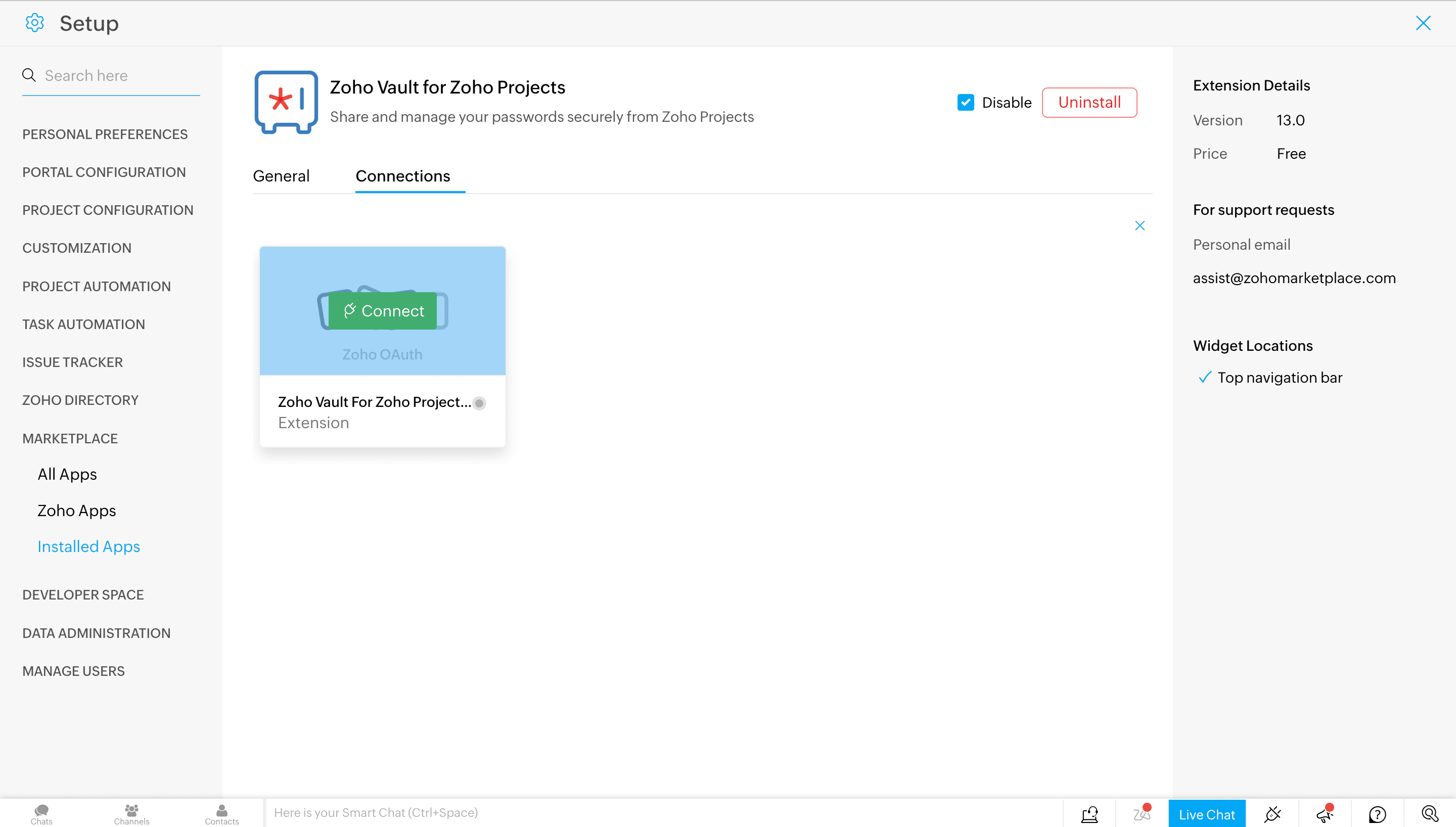The image size is (1456, 827).
Task: Open the Chats panel icon
Action: pyautogui.click(x=41, y=813)
